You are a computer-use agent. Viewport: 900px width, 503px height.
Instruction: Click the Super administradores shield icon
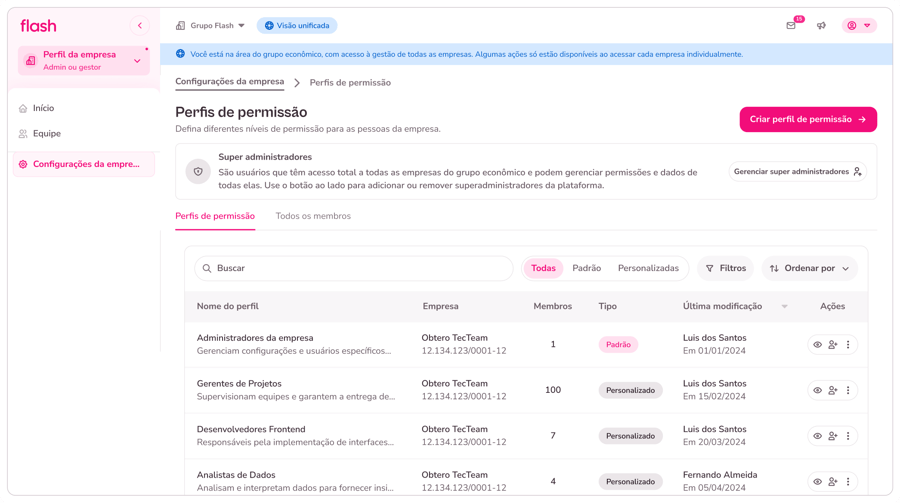point(198,172)
